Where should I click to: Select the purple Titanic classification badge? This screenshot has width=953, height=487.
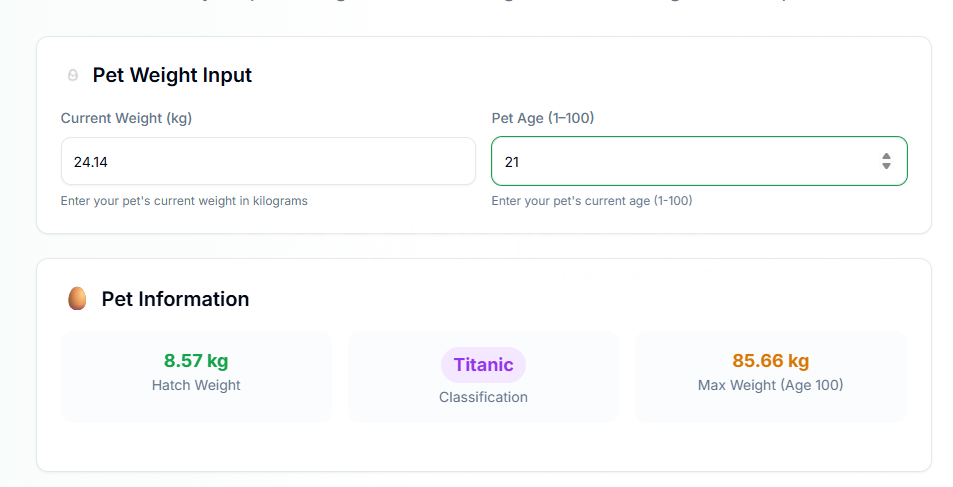(x=483, y=365)
